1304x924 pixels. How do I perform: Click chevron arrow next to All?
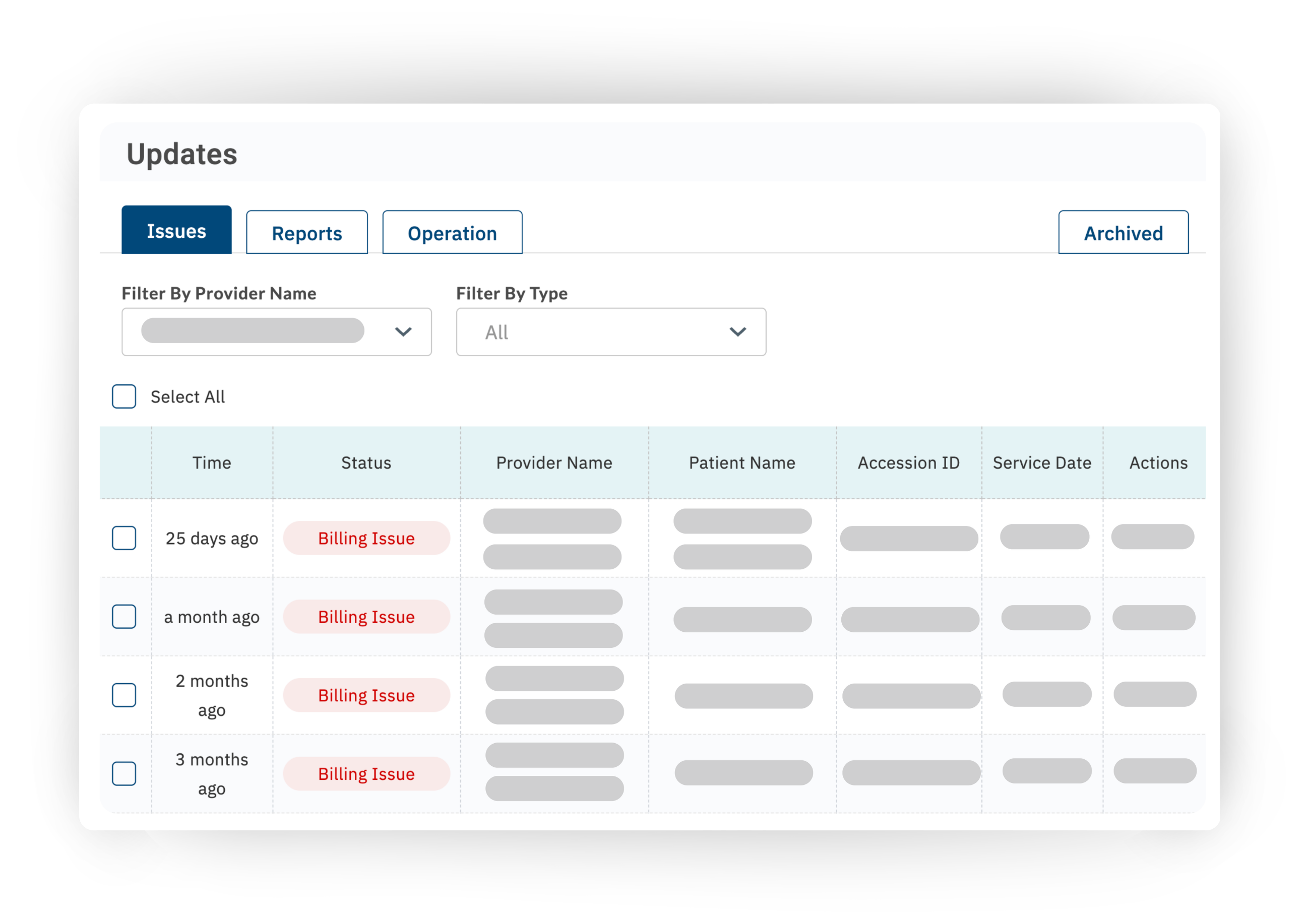[x=737, y=332]
